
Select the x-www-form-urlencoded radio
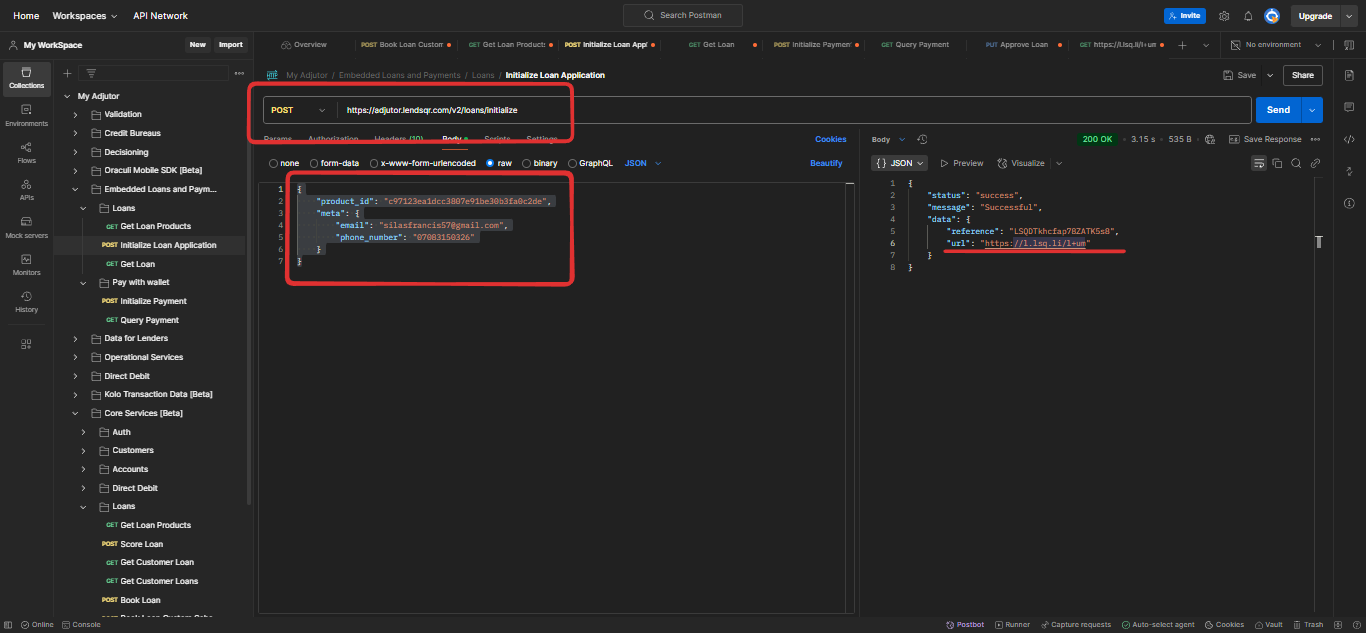(374, 163)
